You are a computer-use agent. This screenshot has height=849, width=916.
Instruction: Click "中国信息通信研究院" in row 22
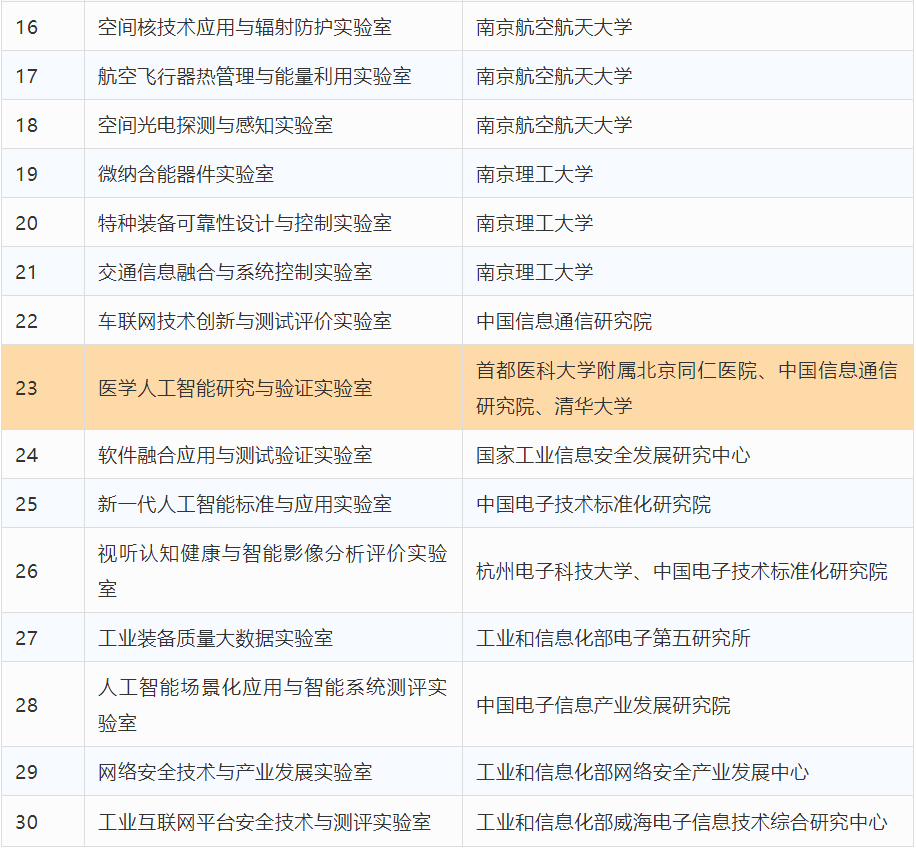[x=564, y=321]
